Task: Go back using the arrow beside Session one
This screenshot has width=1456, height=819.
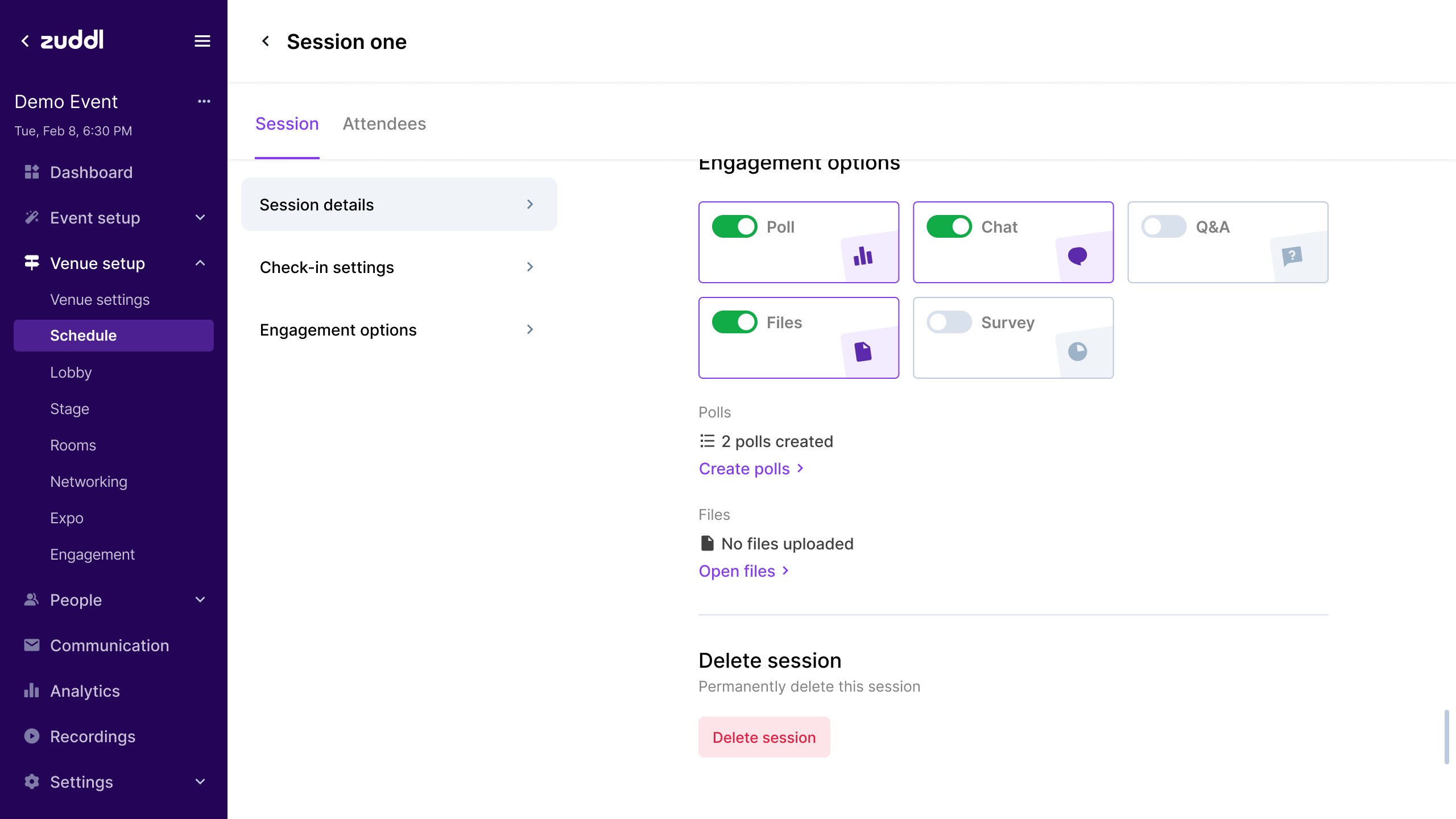Action: pyautogui.click(x=266, y=41)
